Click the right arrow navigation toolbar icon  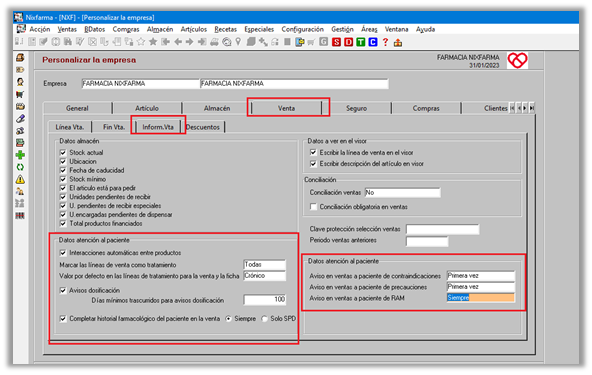pos(190,42)
